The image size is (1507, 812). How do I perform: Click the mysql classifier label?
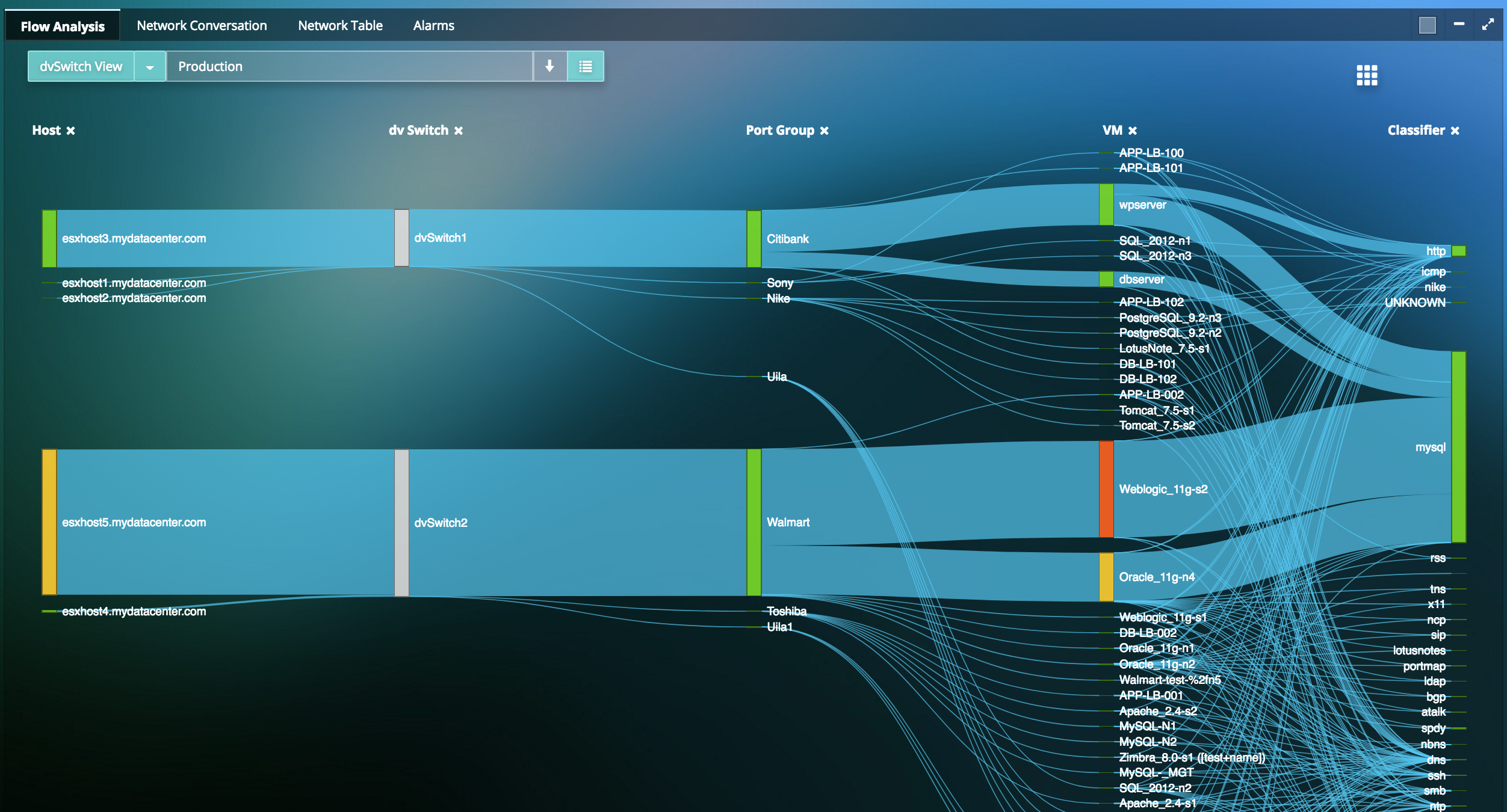point(1431,448)
